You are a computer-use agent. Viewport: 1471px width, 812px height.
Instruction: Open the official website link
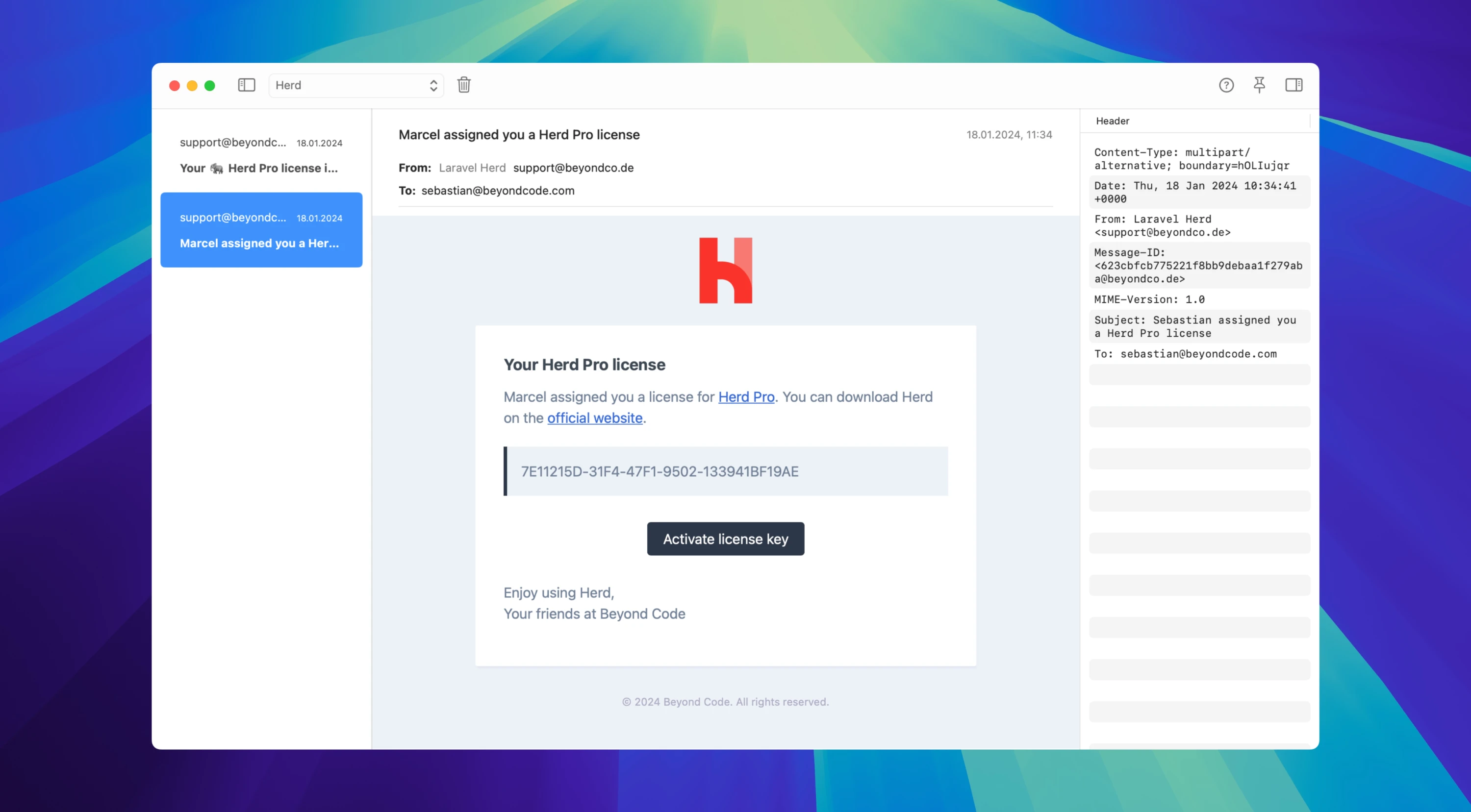click(x=594, y=418)
